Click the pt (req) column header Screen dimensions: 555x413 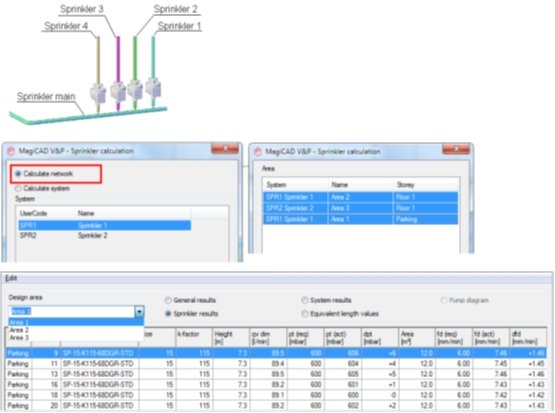pos(305,337)
